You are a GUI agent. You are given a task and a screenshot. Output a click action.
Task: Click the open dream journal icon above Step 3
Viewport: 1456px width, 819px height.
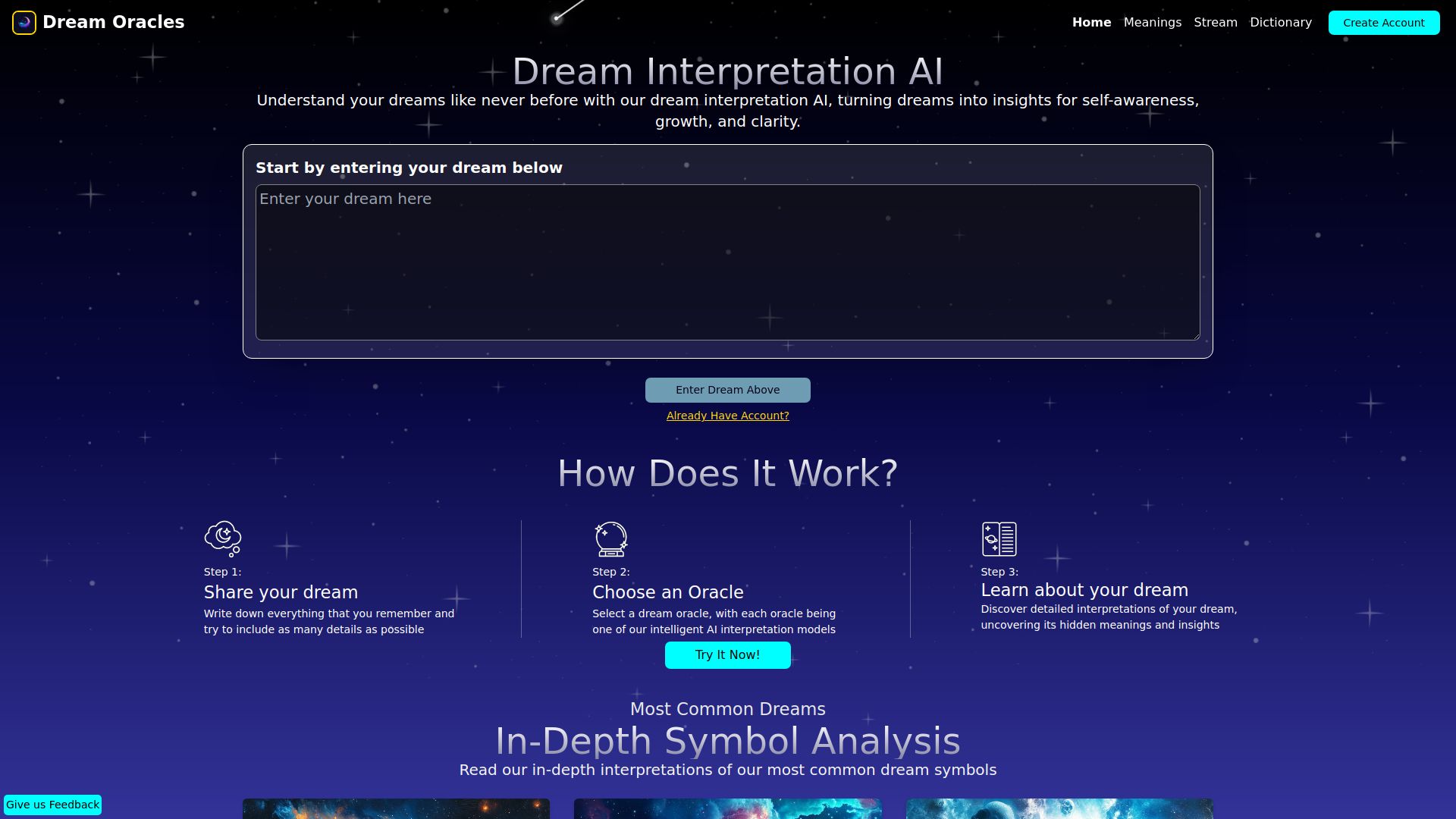998,539
